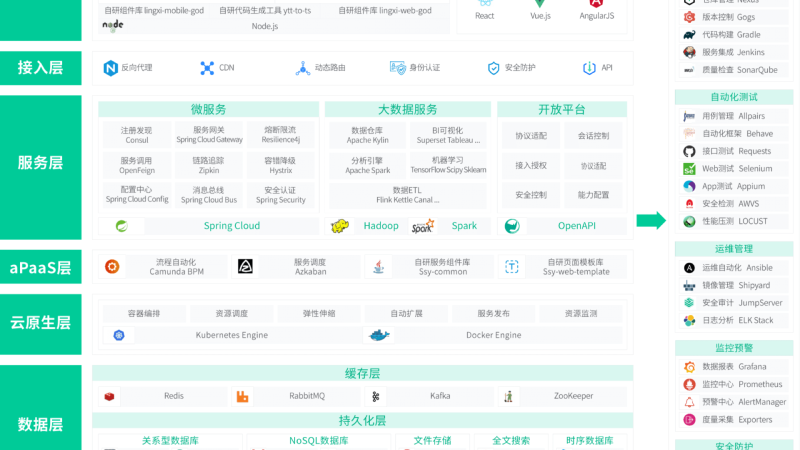The image size is (800, 450).
Task: Select the Ansible icon
Action: pyautogui.click(x=689, y=268)
